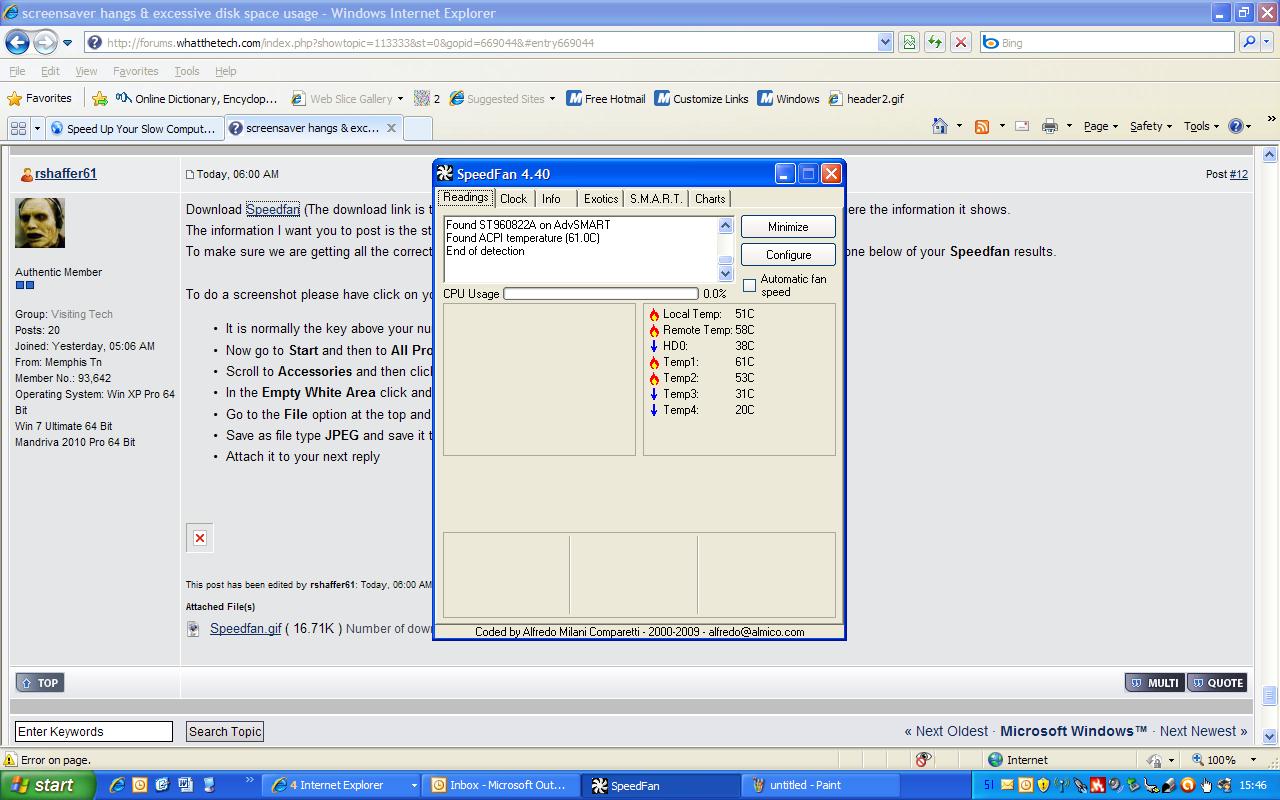Enable Automatic fan speed checkbox
Viewport: 1280px width, 800px height.
(750, 286)
